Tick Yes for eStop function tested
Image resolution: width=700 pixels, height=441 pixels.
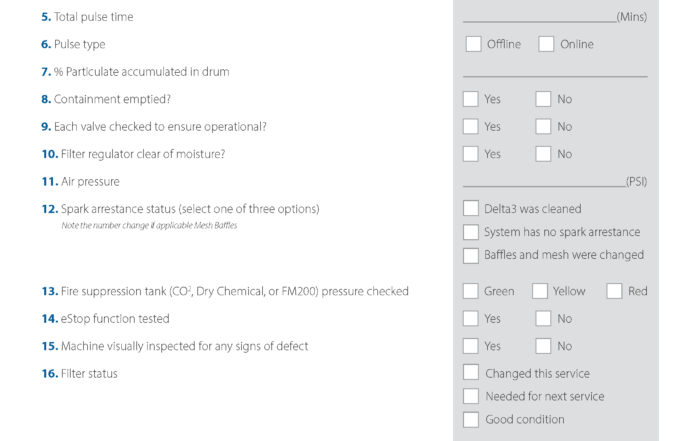pyautogui.click(x=471, y=319)
